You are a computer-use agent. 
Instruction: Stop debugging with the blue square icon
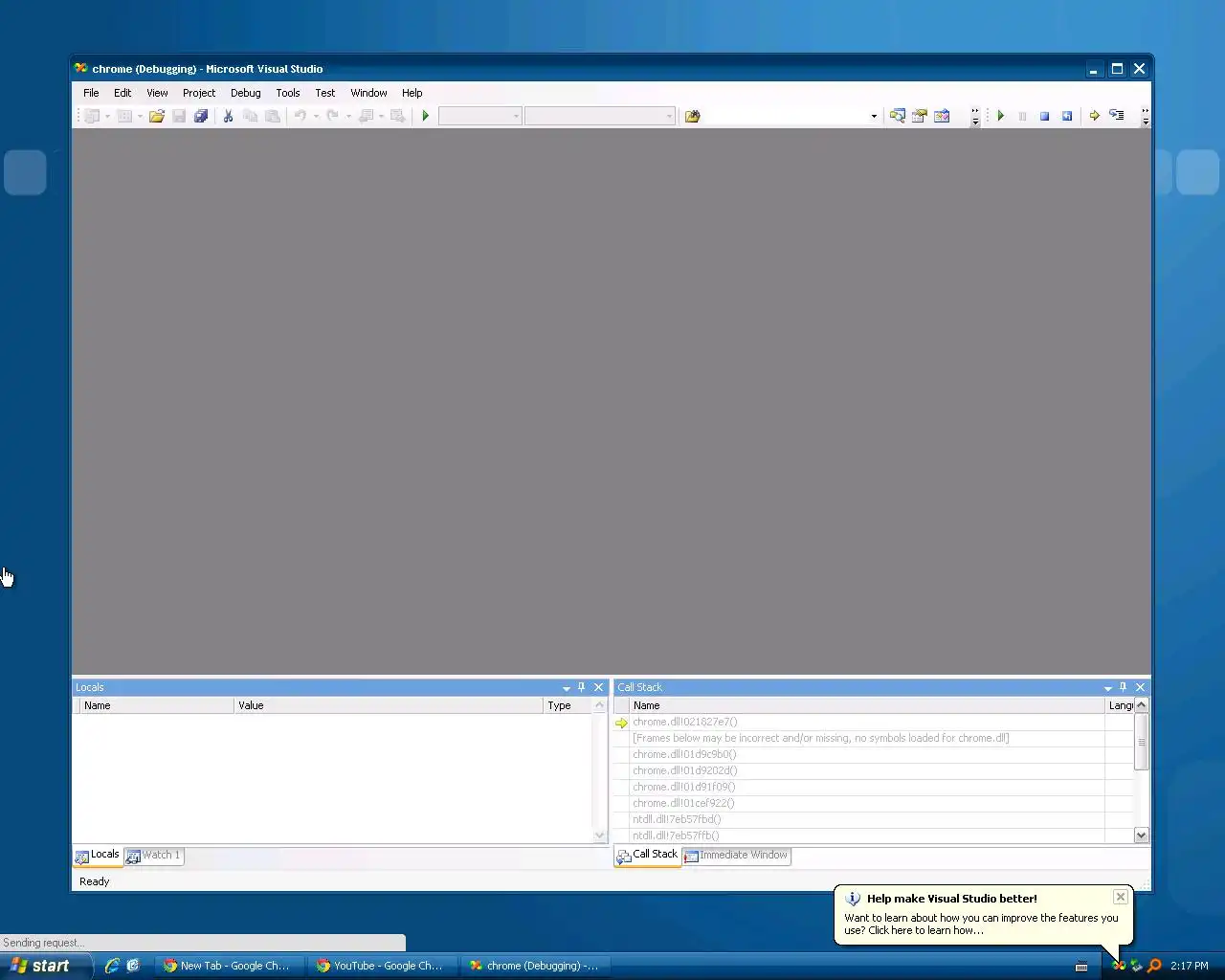[1044, 116]
